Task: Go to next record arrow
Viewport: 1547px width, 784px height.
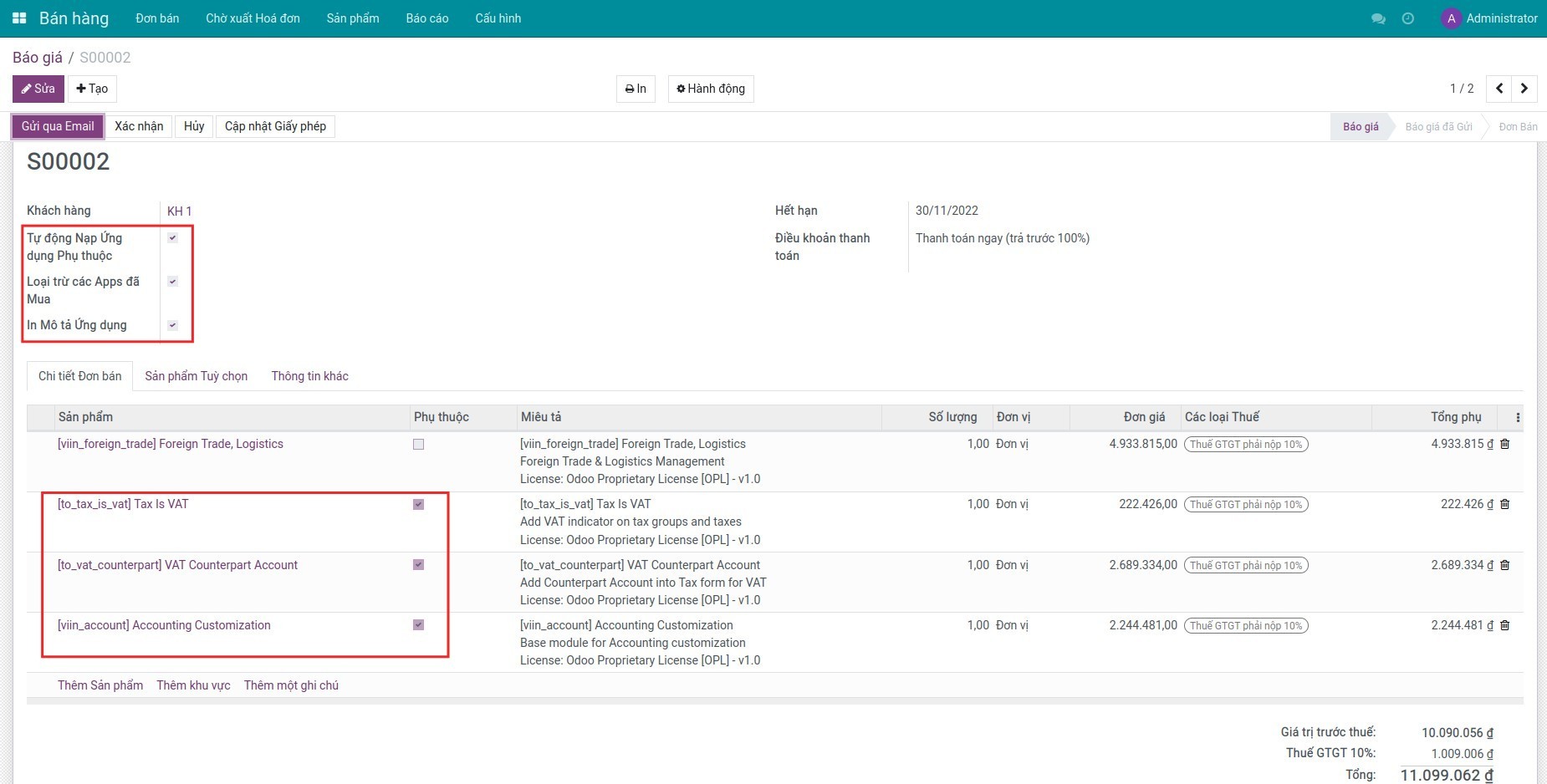Action: point(1524,89)
